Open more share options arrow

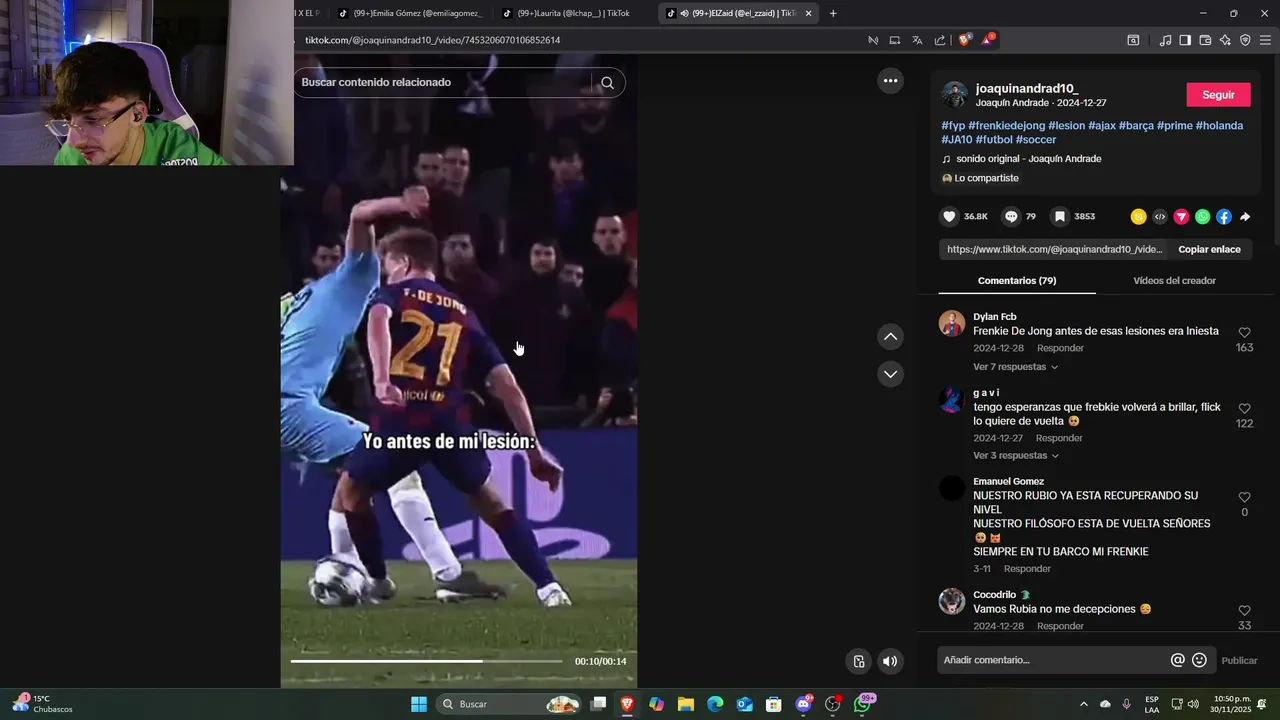[x=1245, y=216]
